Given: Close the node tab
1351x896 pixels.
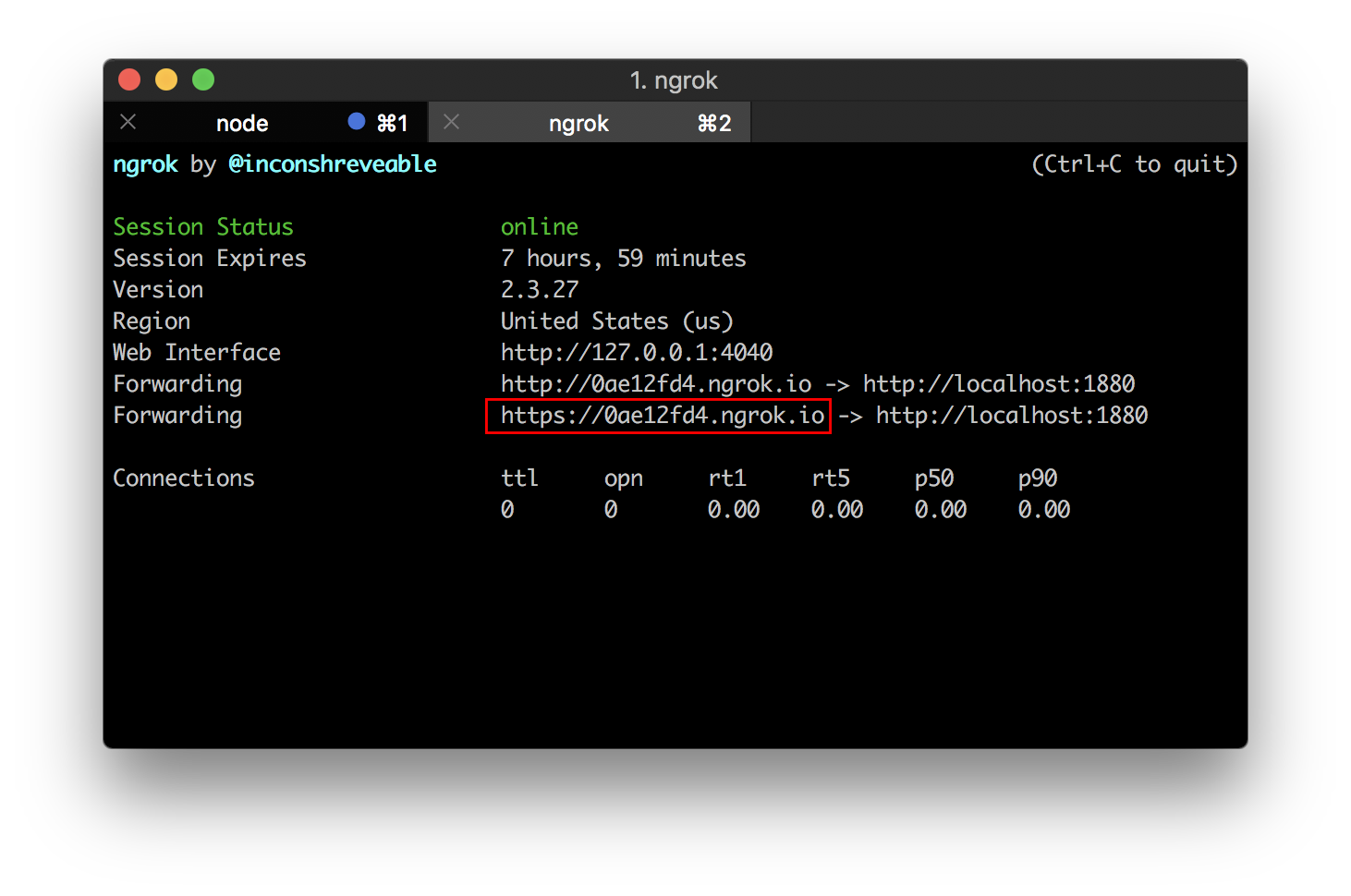Looking at the screenshot, I should click(128, 122).
